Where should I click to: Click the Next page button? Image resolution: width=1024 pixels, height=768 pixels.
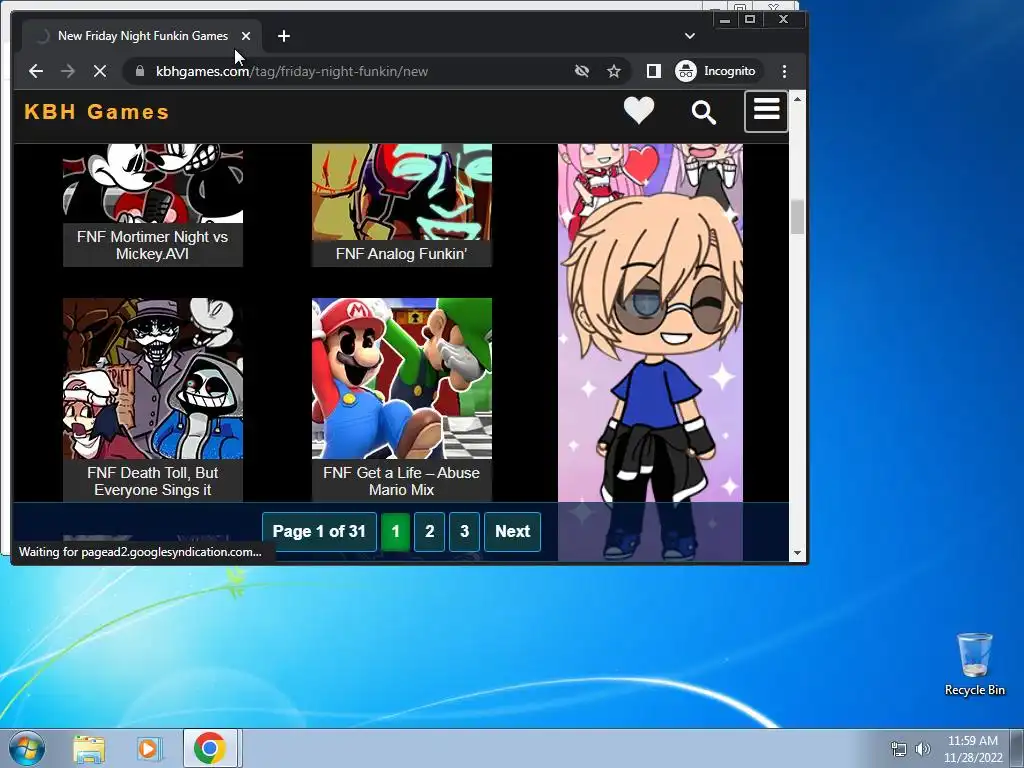[513, 532]
